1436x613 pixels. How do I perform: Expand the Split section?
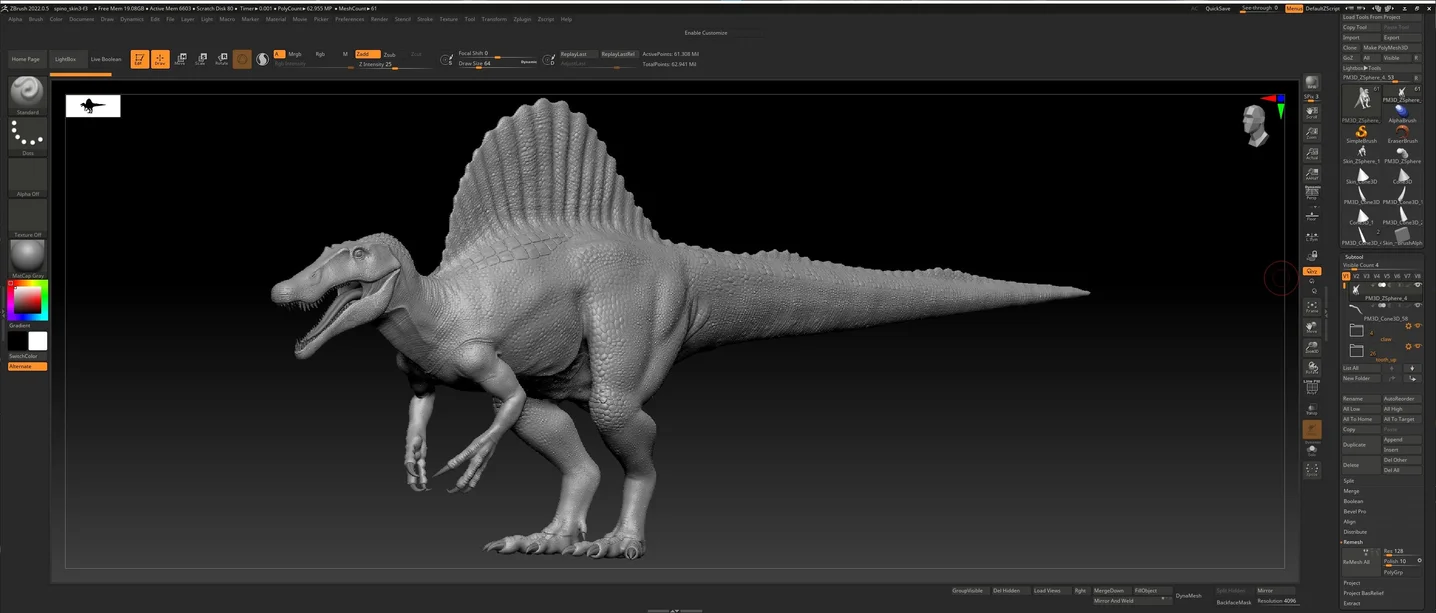point(1349,481)
